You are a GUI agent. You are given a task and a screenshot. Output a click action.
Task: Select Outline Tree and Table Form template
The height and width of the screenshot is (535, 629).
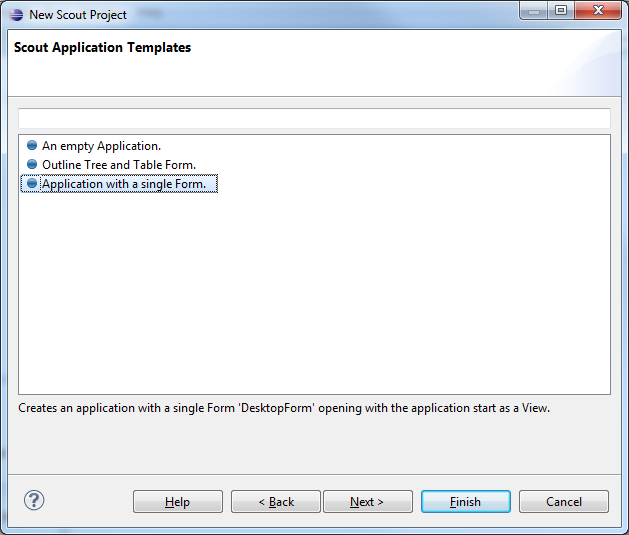(x=119, y=165)
